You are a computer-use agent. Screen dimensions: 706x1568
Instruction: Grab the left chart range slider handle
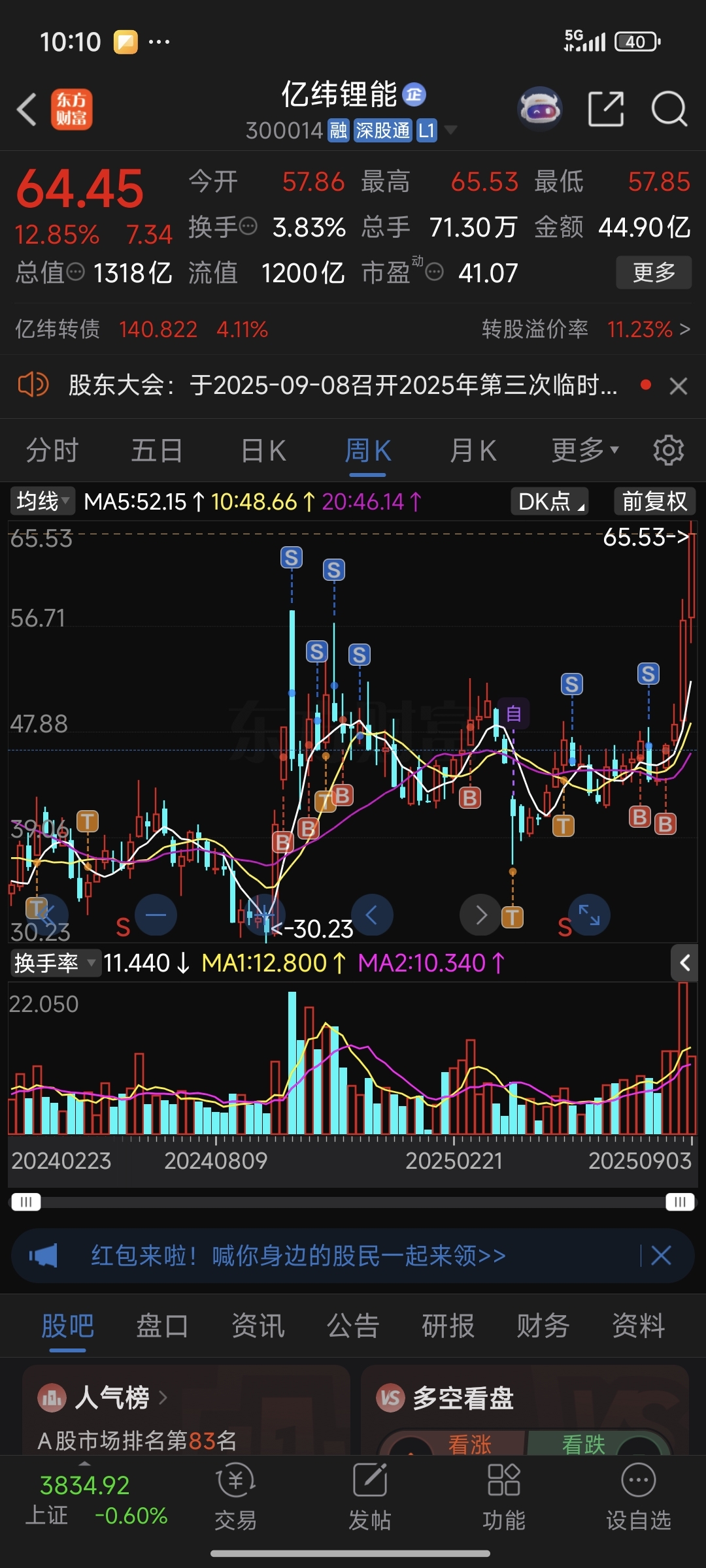(x=26, y=1202)
